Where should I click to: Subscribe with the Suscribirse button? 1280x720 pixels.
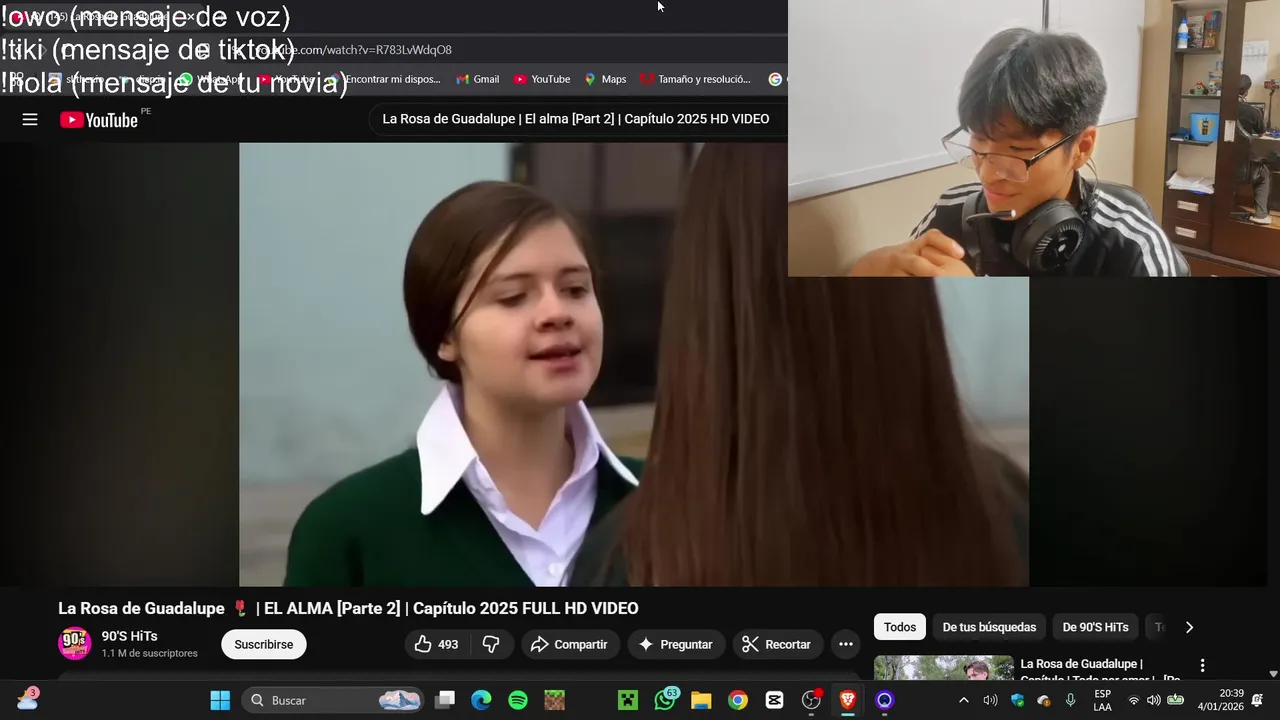[264, 645]
